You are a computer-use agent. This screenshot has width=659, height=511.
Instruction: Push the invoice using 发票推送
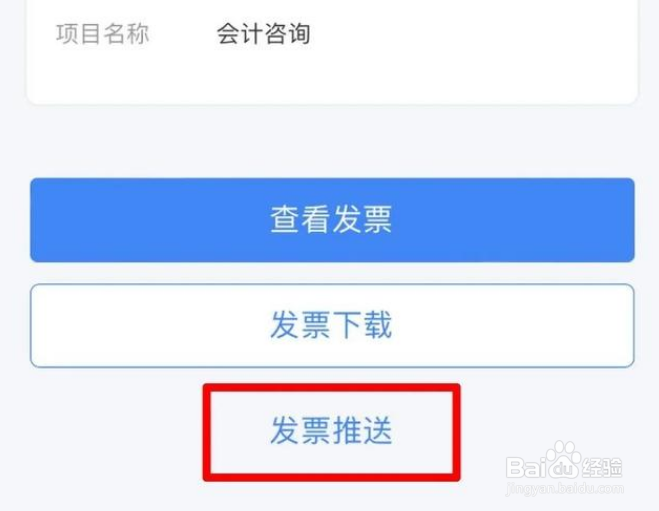coord(331,431)
